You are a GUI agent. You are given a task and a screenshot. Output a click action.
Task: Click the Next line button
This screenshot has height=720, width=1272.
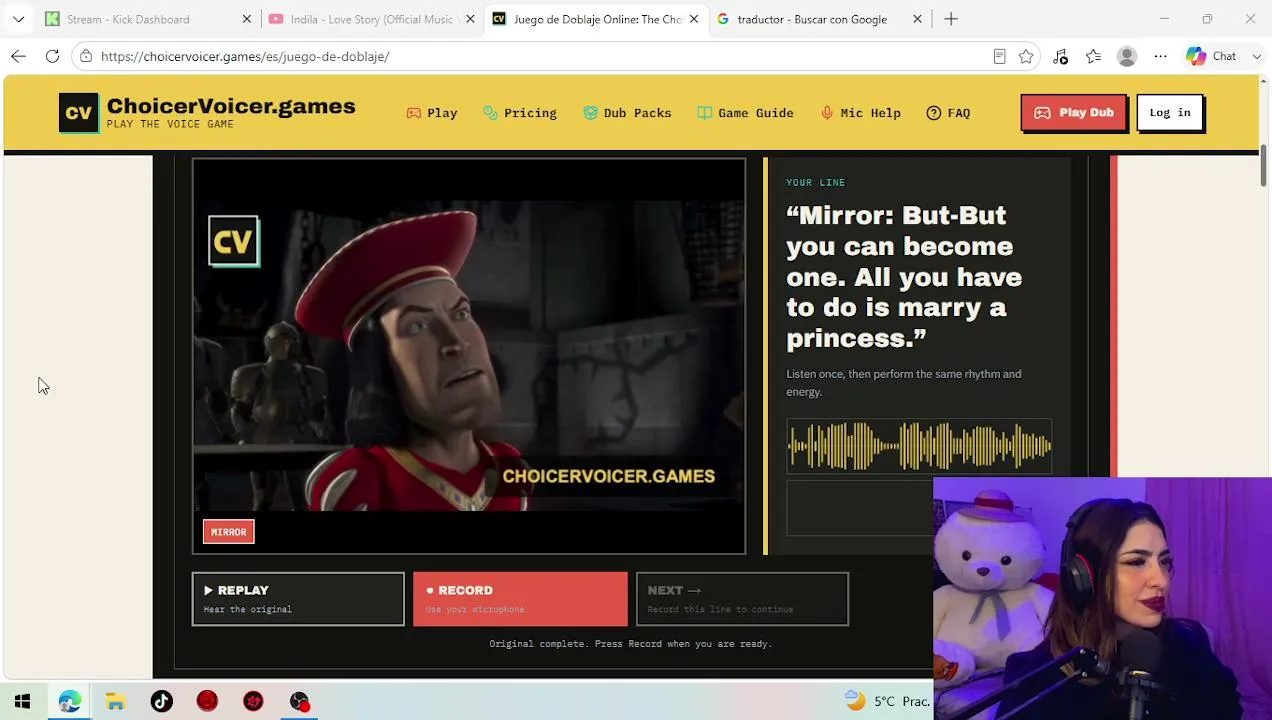tap(742, 599)
